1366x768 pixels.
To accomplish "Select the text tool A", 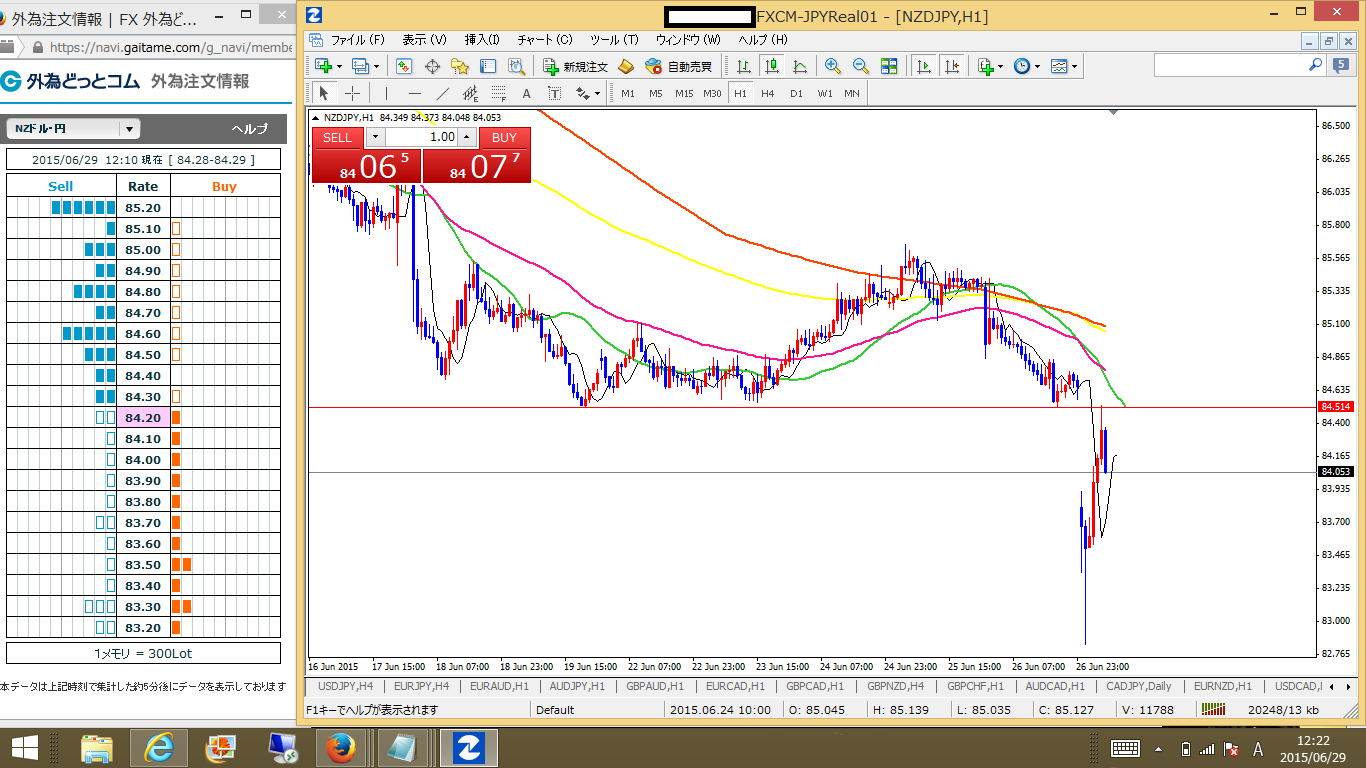I will pyautogui.click(x=526, y=93).
